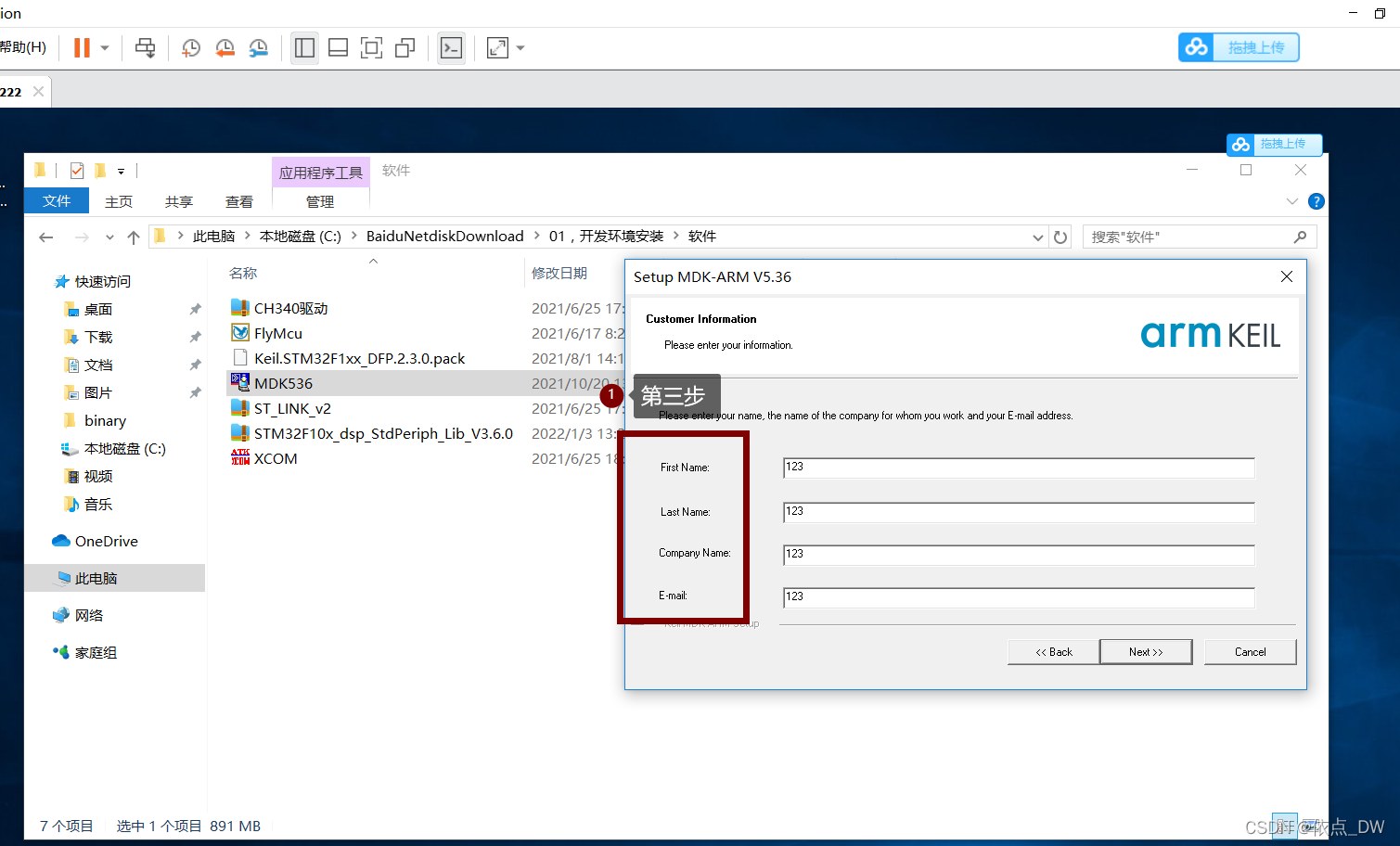Image resolution: width=1400 pixels, height=846 pixels.
Task: Click the revert to snapshot icon
Action: pyautogui.click(x=225, y=47)
